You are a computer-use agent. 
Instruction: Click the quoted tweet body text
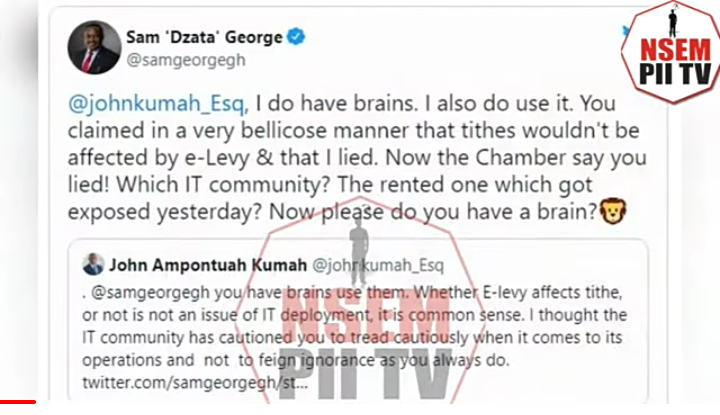(x=354, y=337)
